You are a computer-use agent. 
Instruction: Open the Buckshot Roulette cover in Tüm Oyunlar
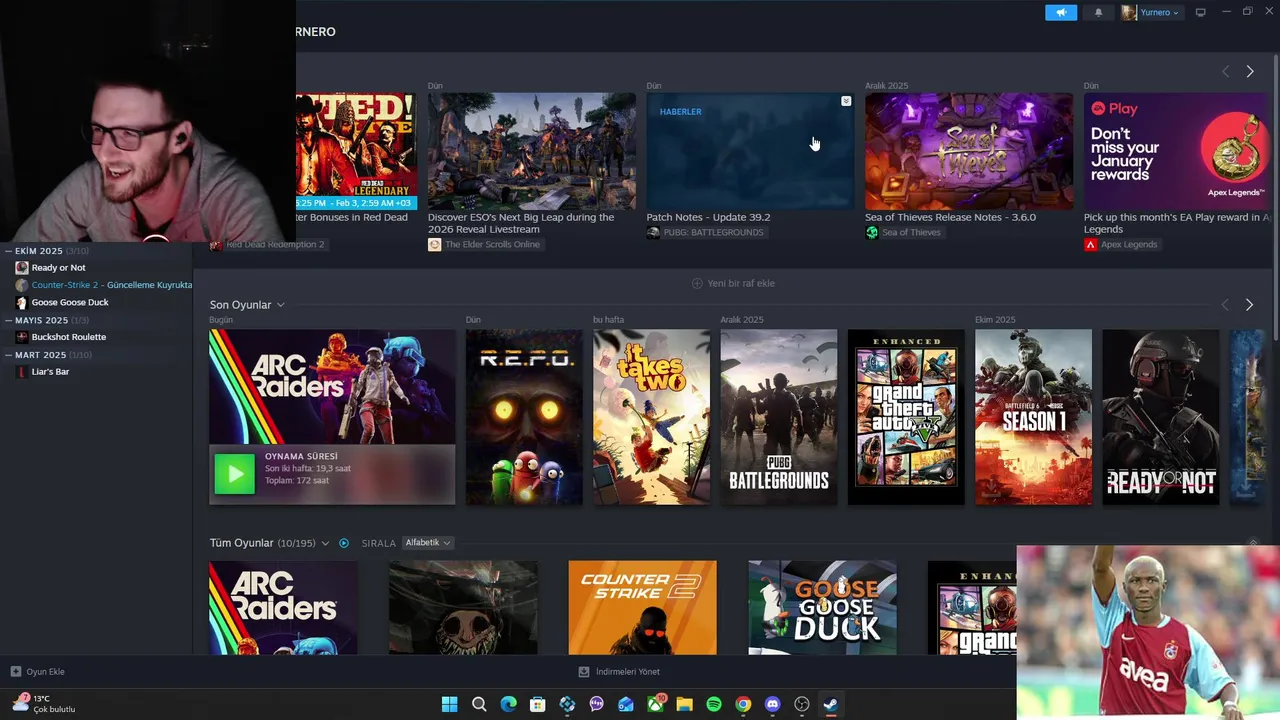[x=463, y=608]
